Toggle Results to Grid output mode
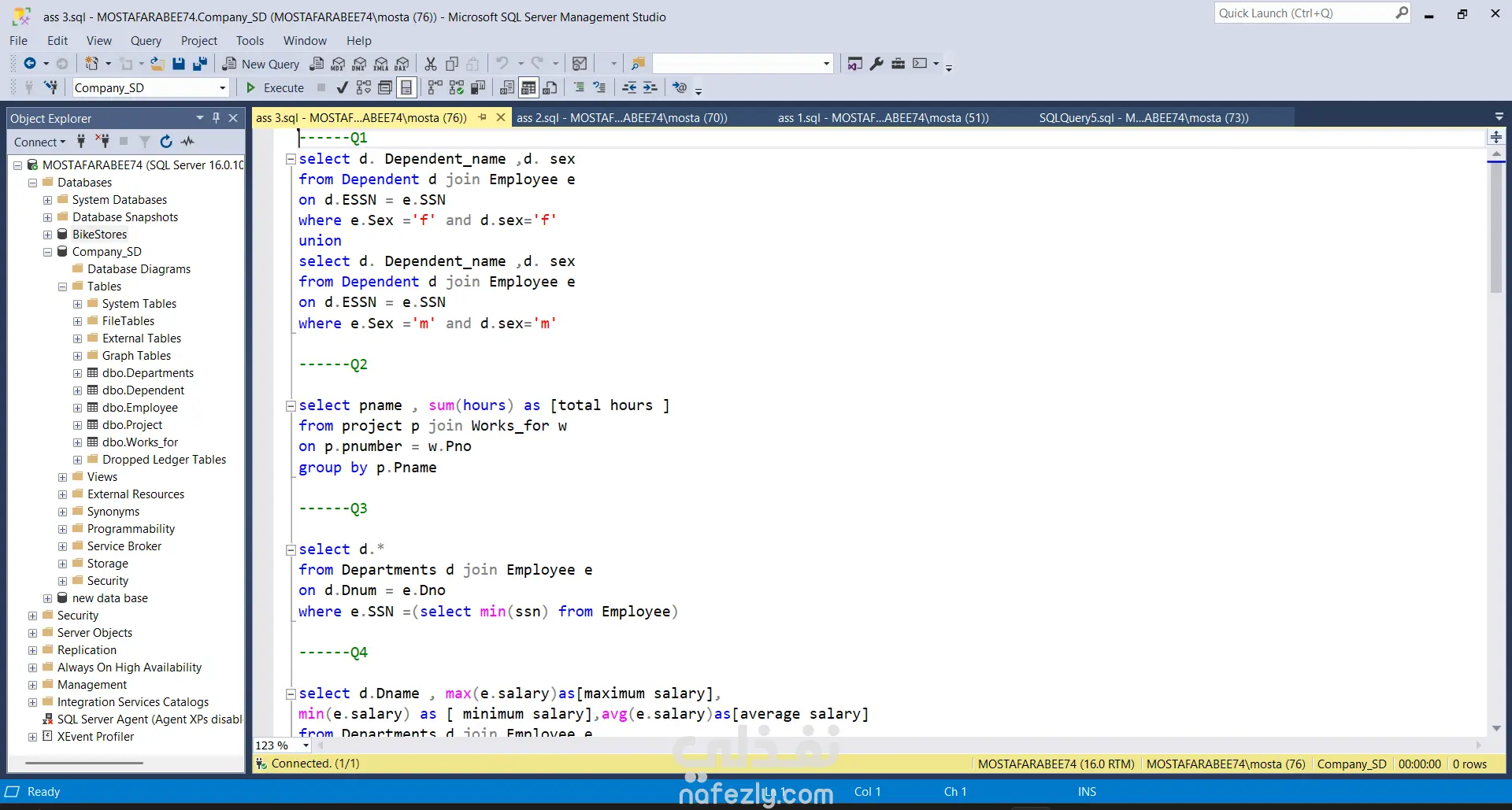 pos(528,87)
